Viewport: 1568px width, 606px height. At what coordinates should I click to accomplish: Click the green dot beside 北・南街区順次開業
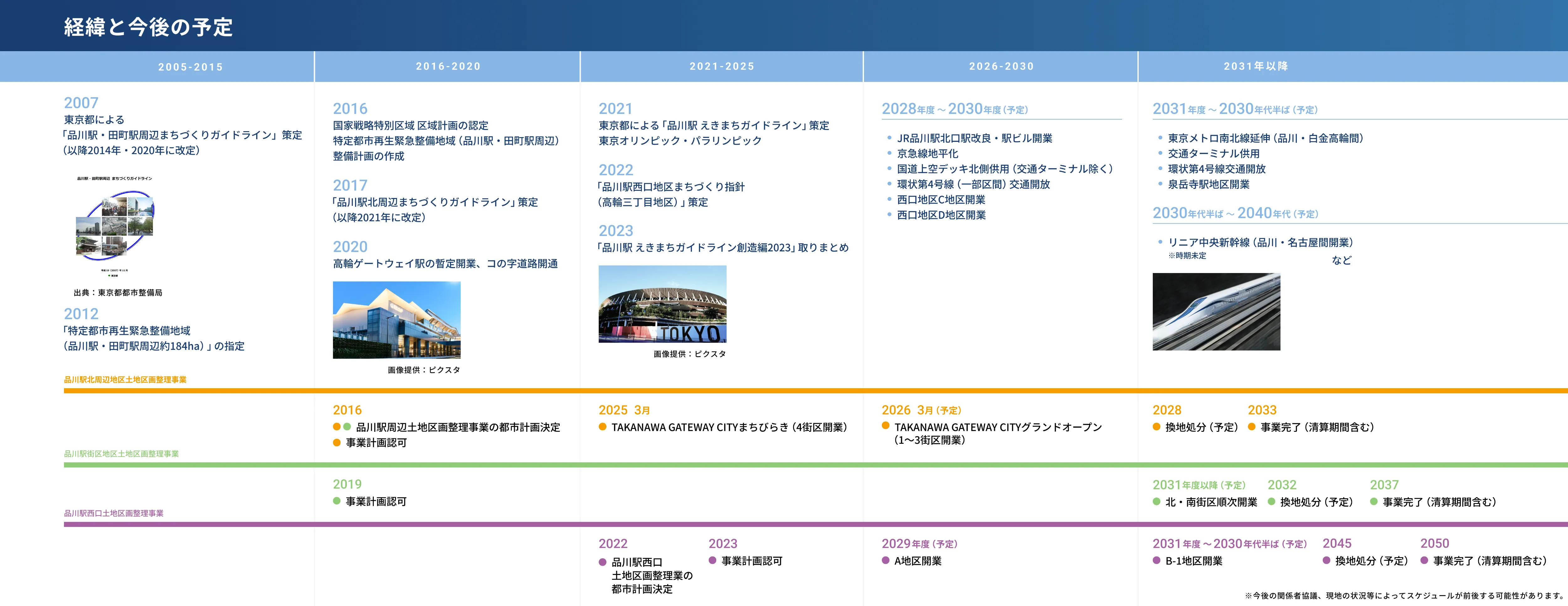coord(1157,502)
